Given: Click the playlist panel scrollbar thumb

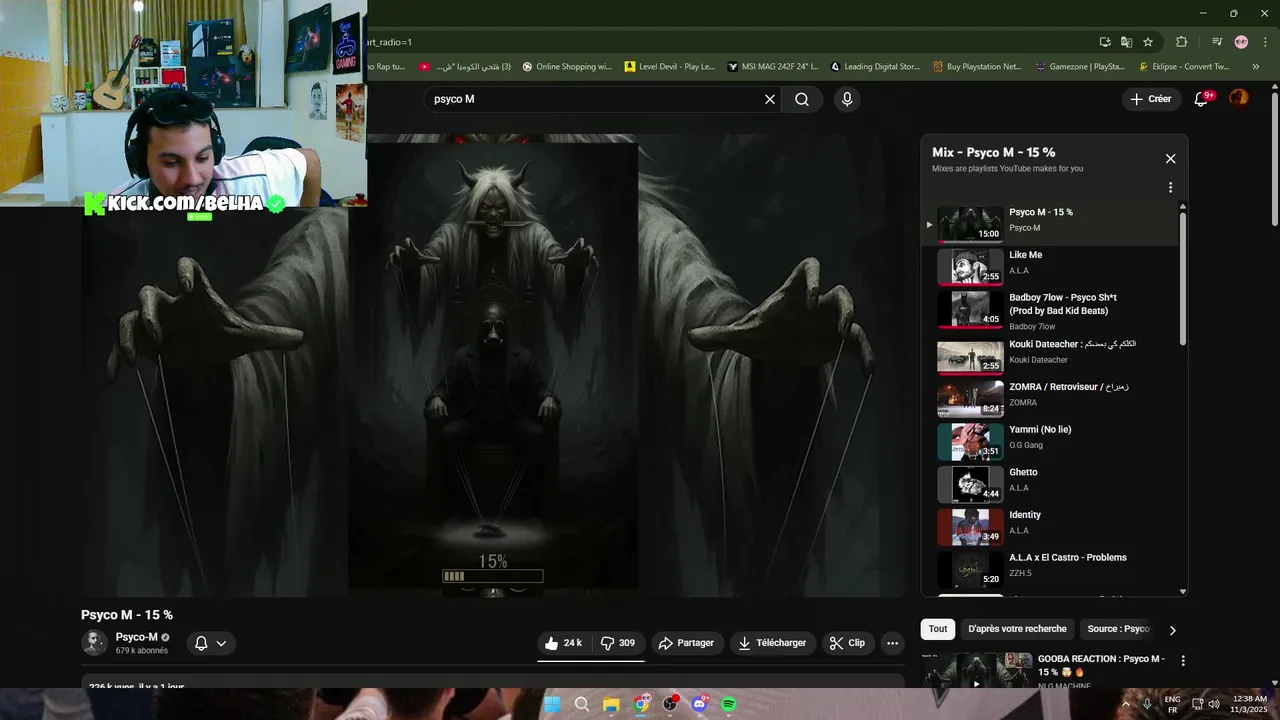Looking at the screenshot, I should pos(1183,278).
